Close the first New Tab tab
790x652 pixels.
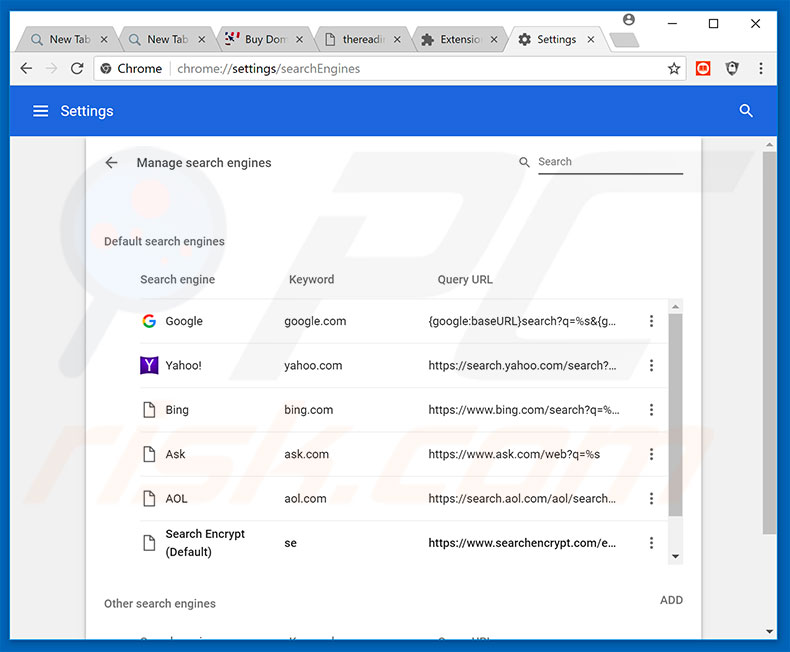(104, 39)
